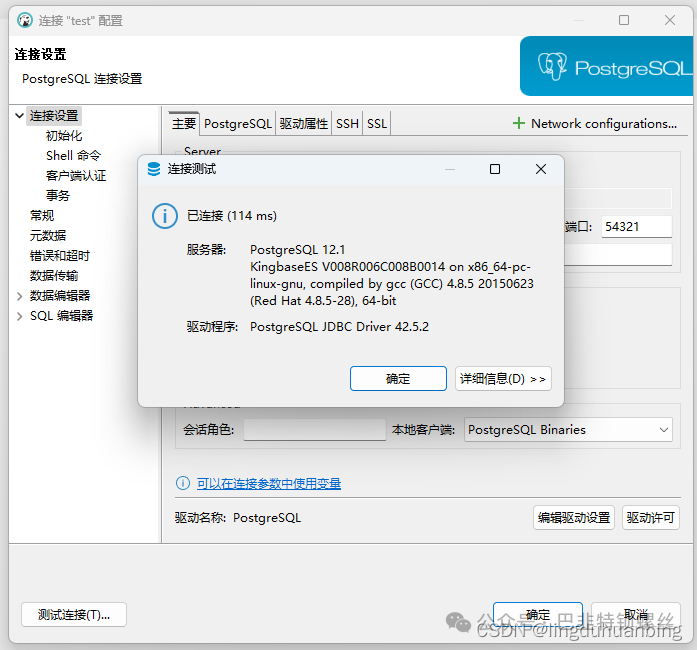
Task: Click the info icon beside 可以在连接参数中使用变量
Action: click(183, 483)
